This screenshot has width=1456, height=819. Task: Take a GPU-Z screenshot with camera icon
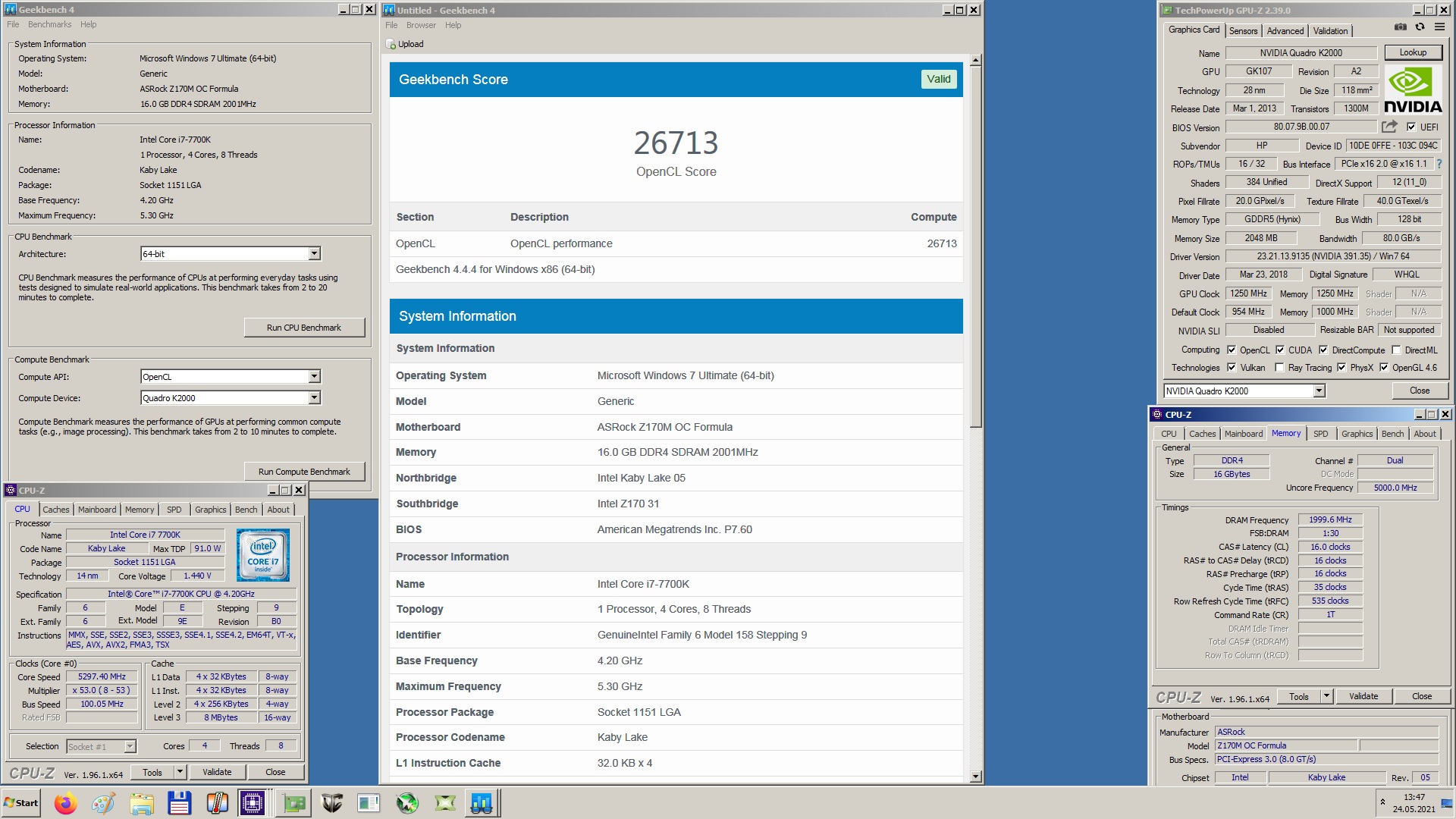(1401, 27)
